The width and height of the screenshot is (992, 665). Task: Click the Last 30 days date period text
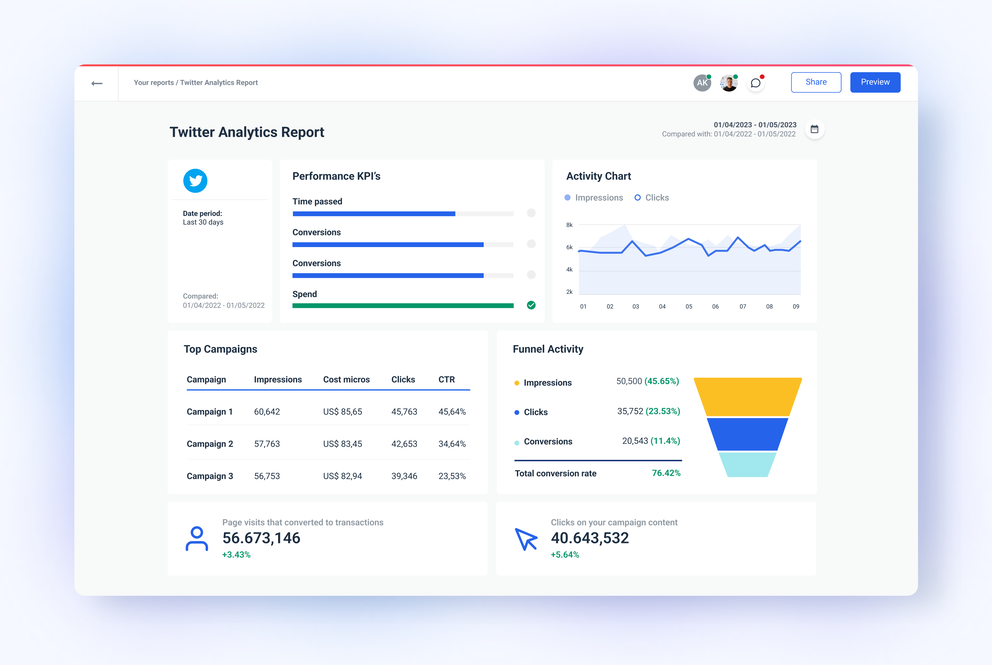click(x=203, y=223)
